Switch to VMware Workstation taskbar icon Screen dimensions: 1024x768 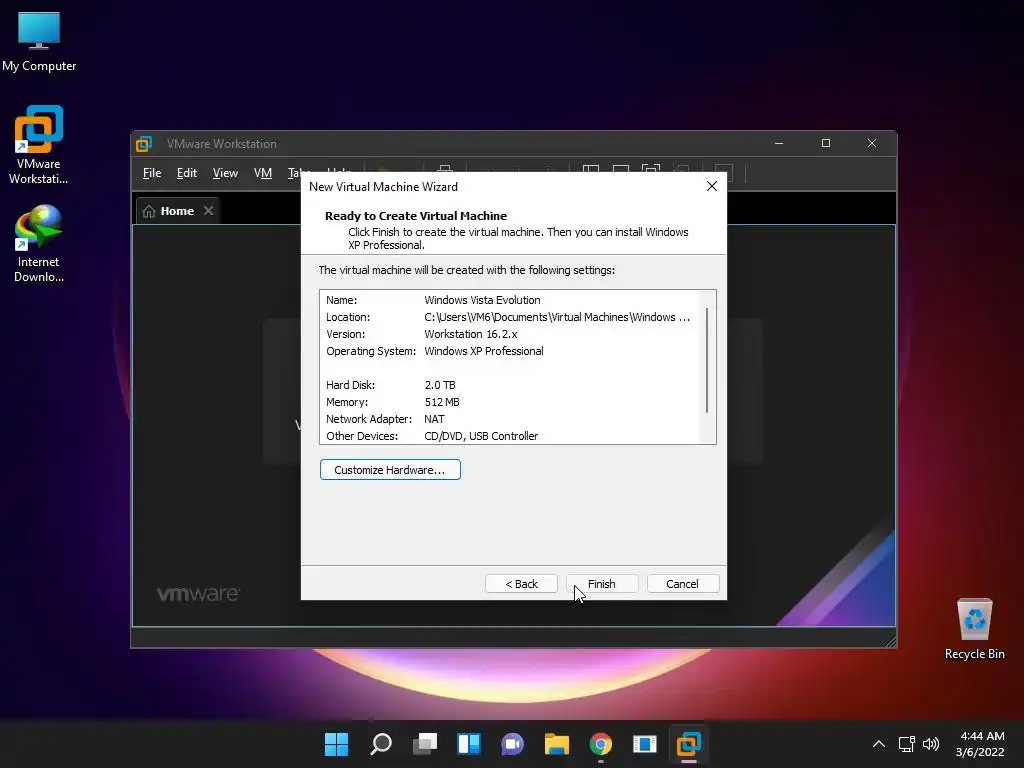(x=688, y=744)
